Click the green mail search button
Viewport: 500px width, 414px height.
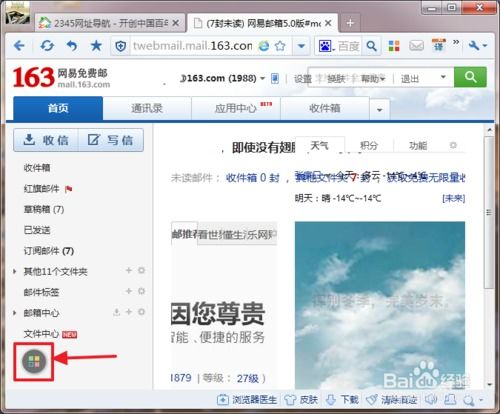point(470,77)
